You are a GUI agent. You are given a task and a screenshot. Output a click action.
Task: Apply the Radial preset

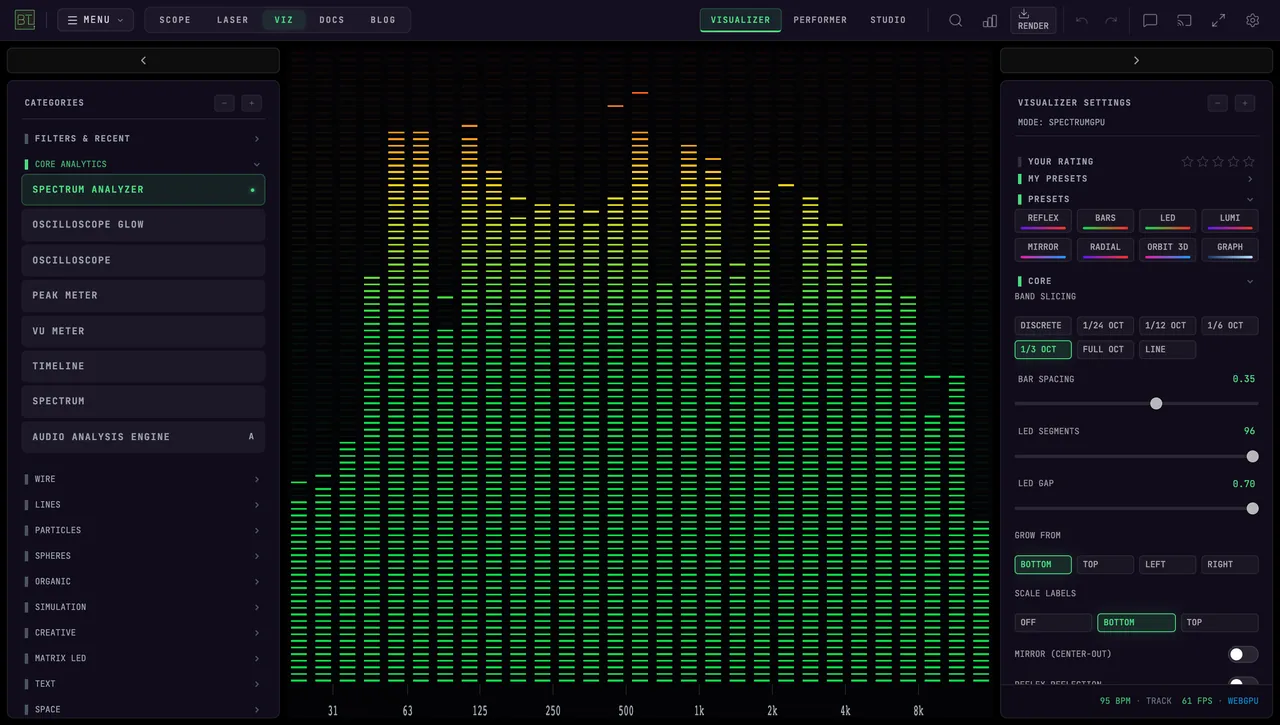[x=1105, y=248]
